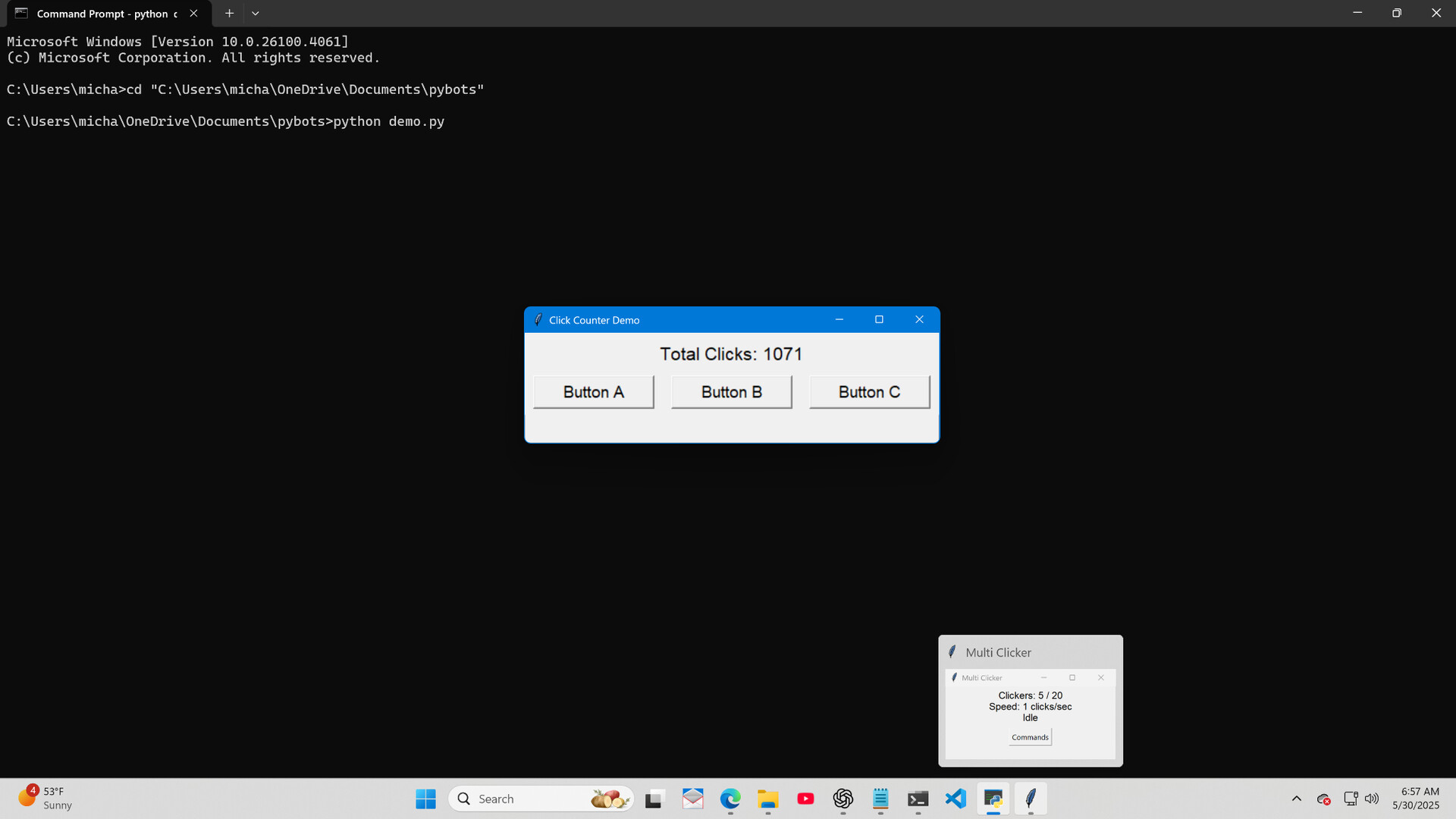Expand the terminal profile dropdown chevron
The image size is (1456, 819).
click(x=256, y=13)
